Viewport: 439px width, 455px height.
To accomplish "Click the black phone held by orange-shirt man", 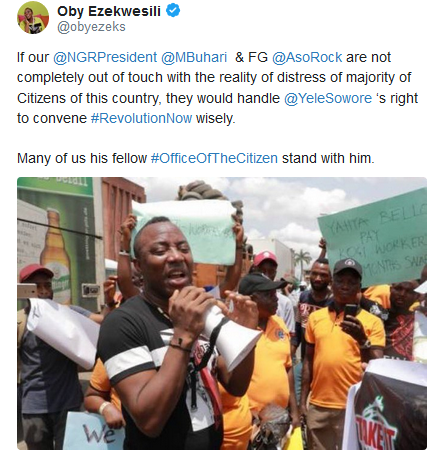I will [x=350, y=312].
